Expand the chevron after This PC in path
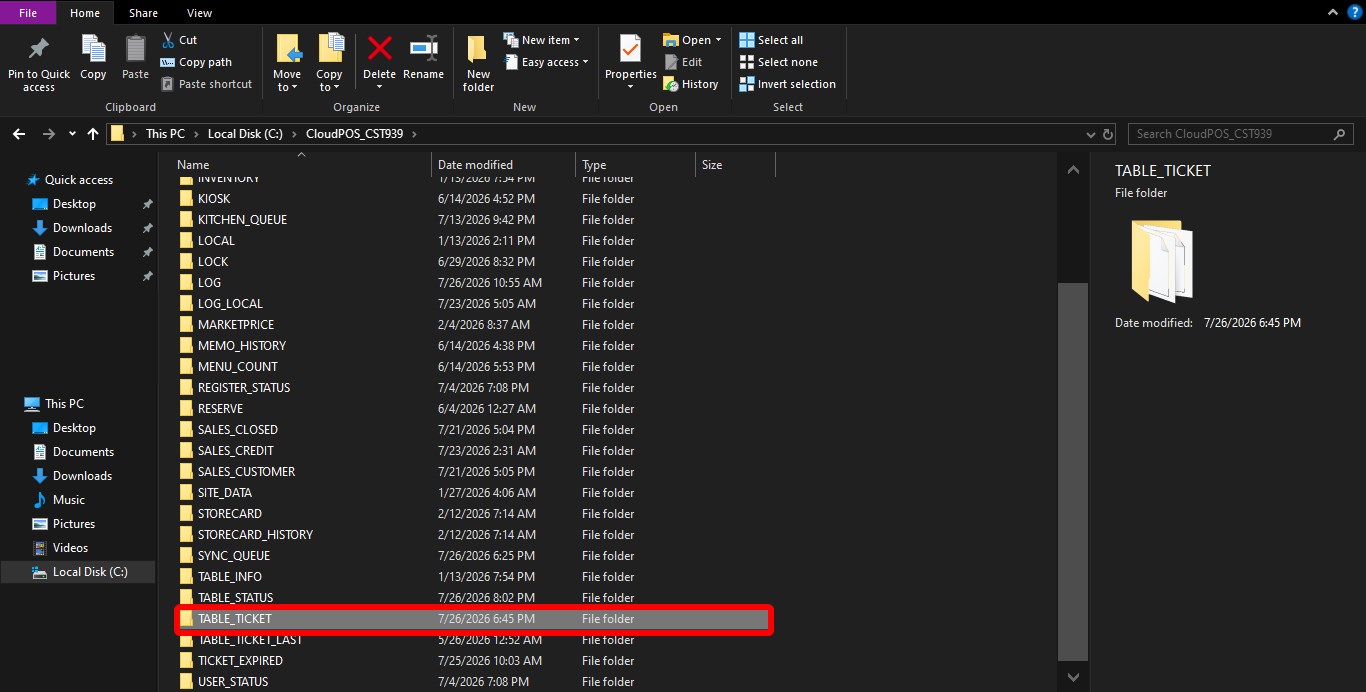 tap(198, 133)
